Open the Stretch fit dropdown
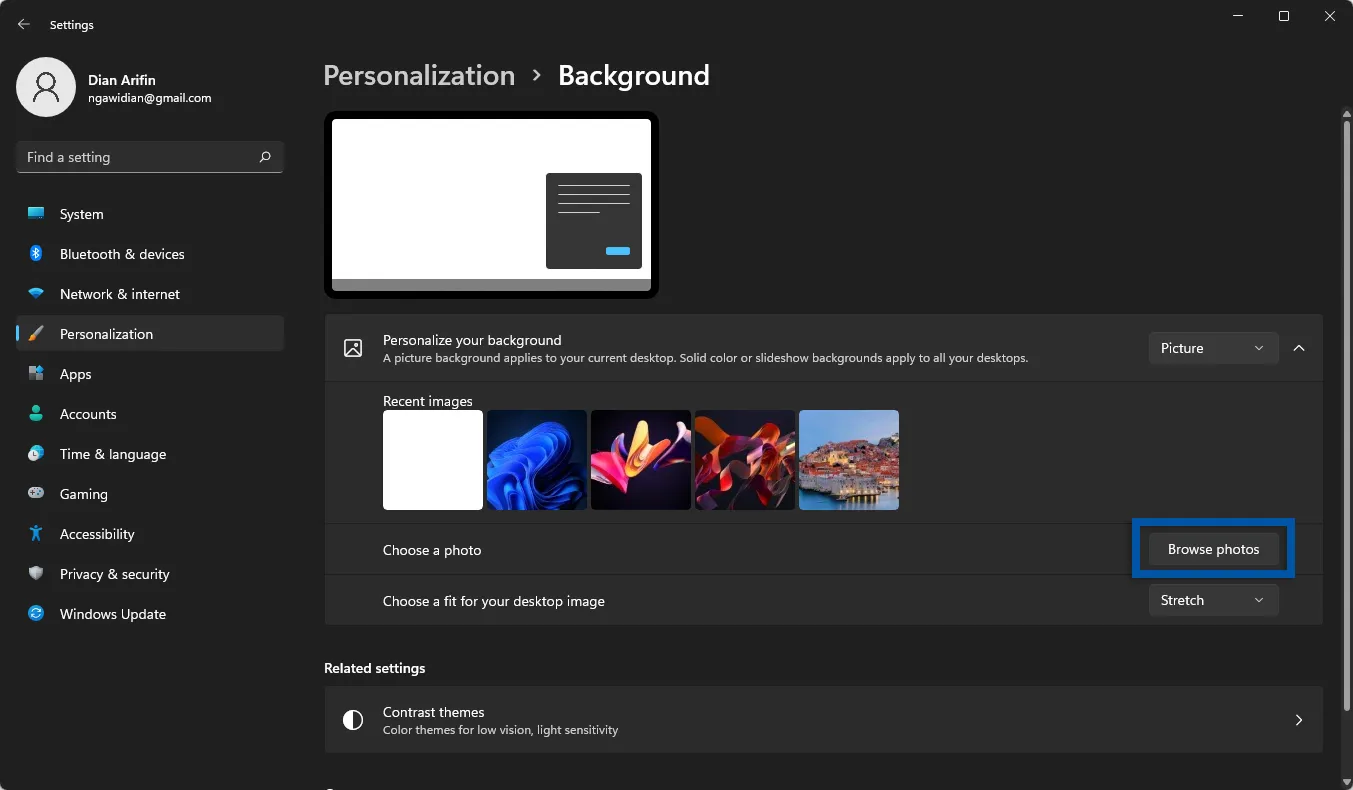Image resolution: width=1353 pixels, height=790 pixels. tap(1212, 600)
